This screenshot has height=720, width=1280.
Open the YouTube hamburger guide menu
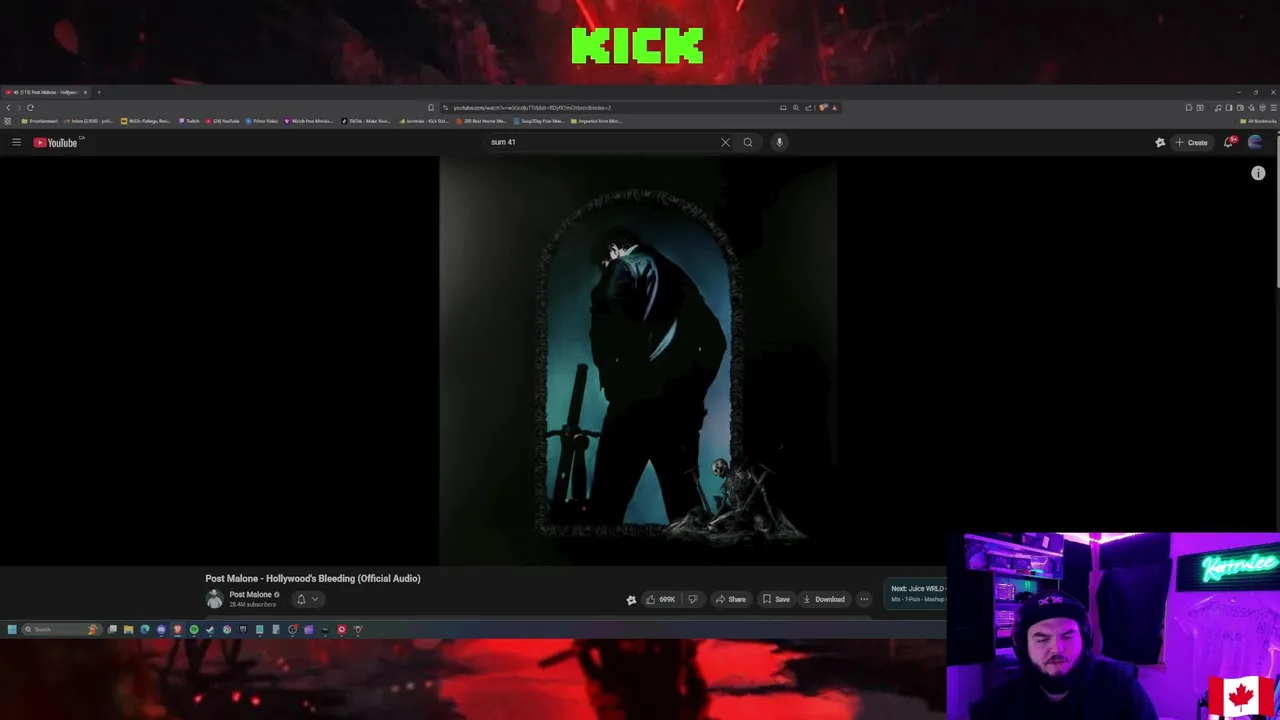16,142
